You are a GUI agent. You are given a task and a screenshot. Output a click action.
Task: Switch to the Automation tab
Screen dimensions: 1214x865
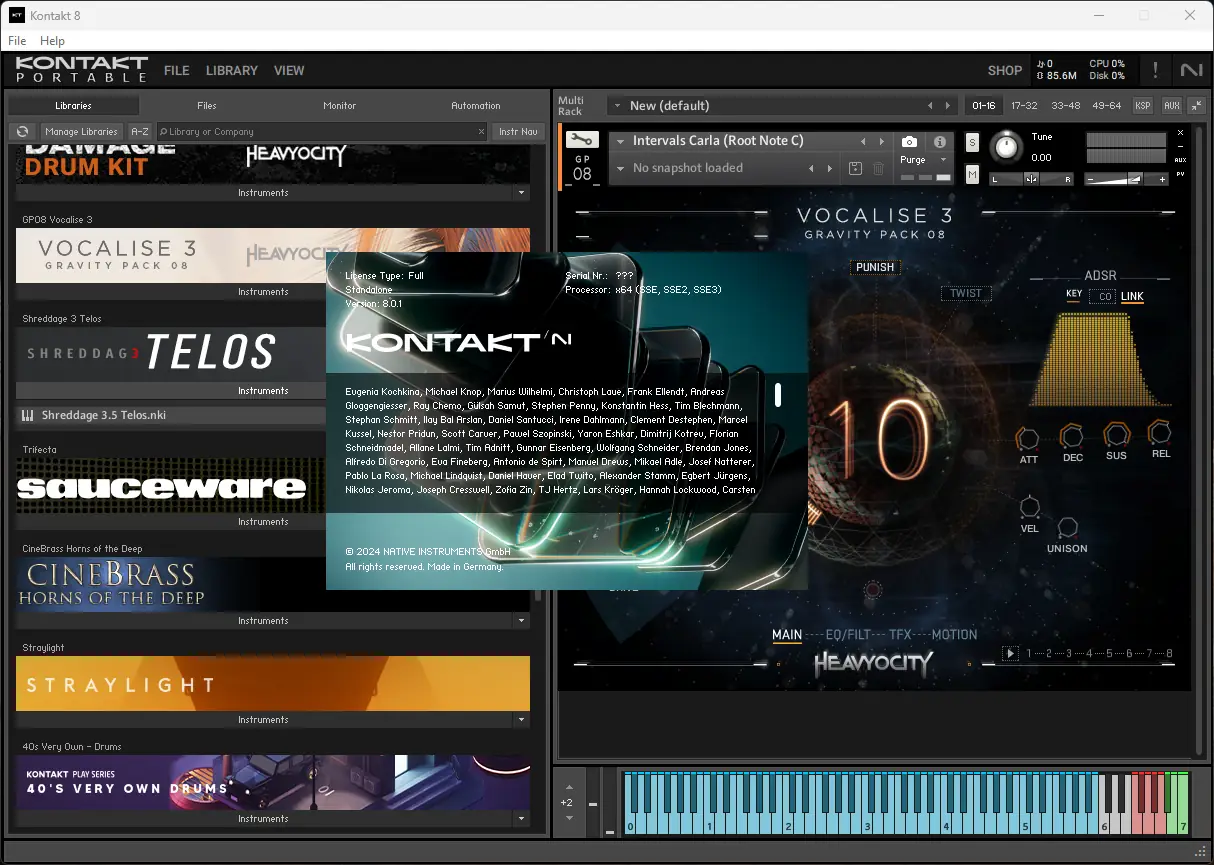coord(476,105)
